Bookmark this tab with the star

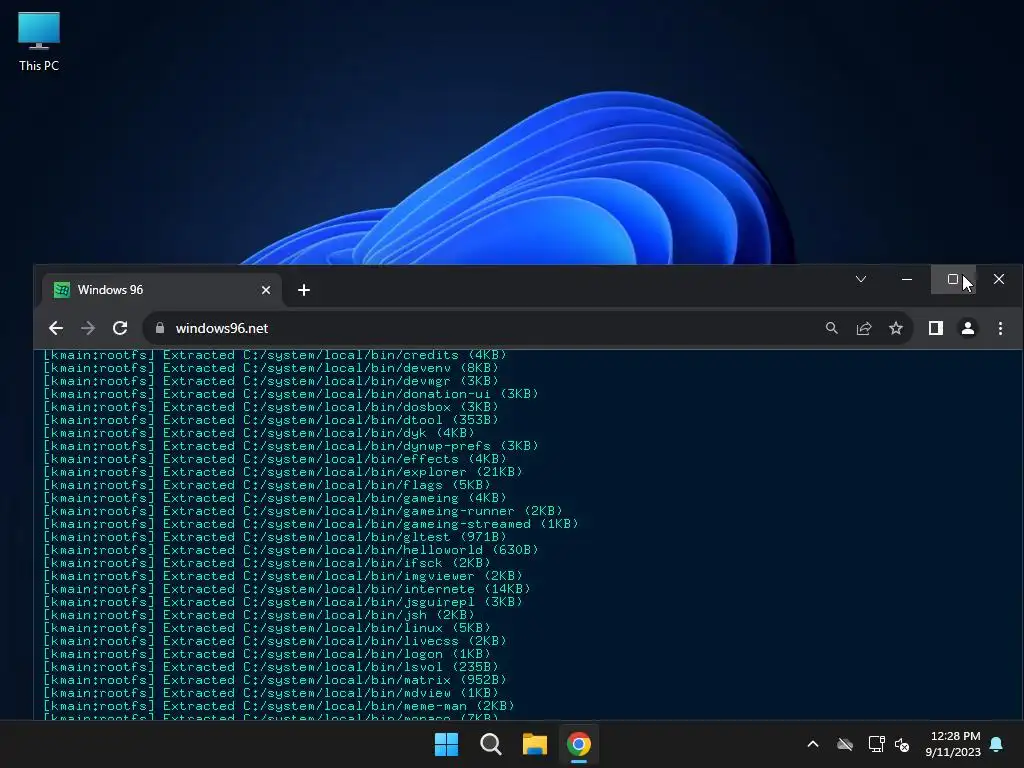click(896, 328)
